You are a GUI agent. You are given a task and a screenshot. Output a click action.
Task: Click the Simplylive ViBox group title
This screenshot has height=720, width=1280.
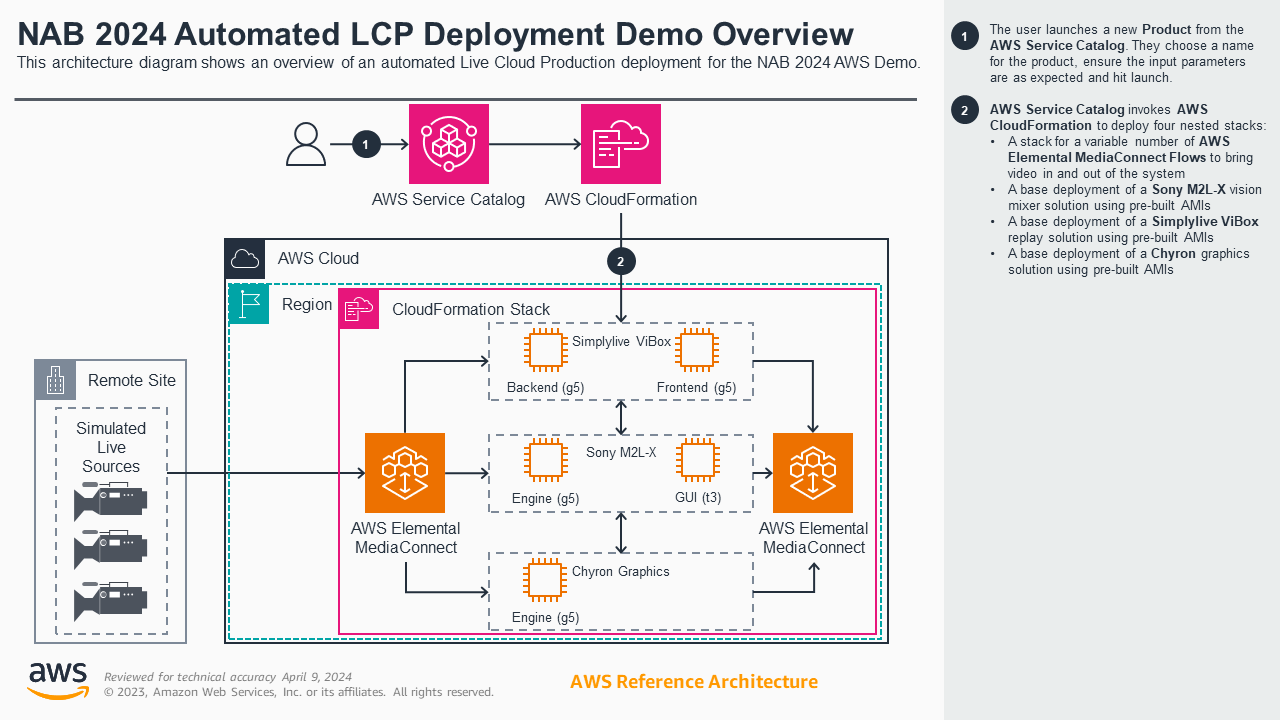(x=621, y=341)
